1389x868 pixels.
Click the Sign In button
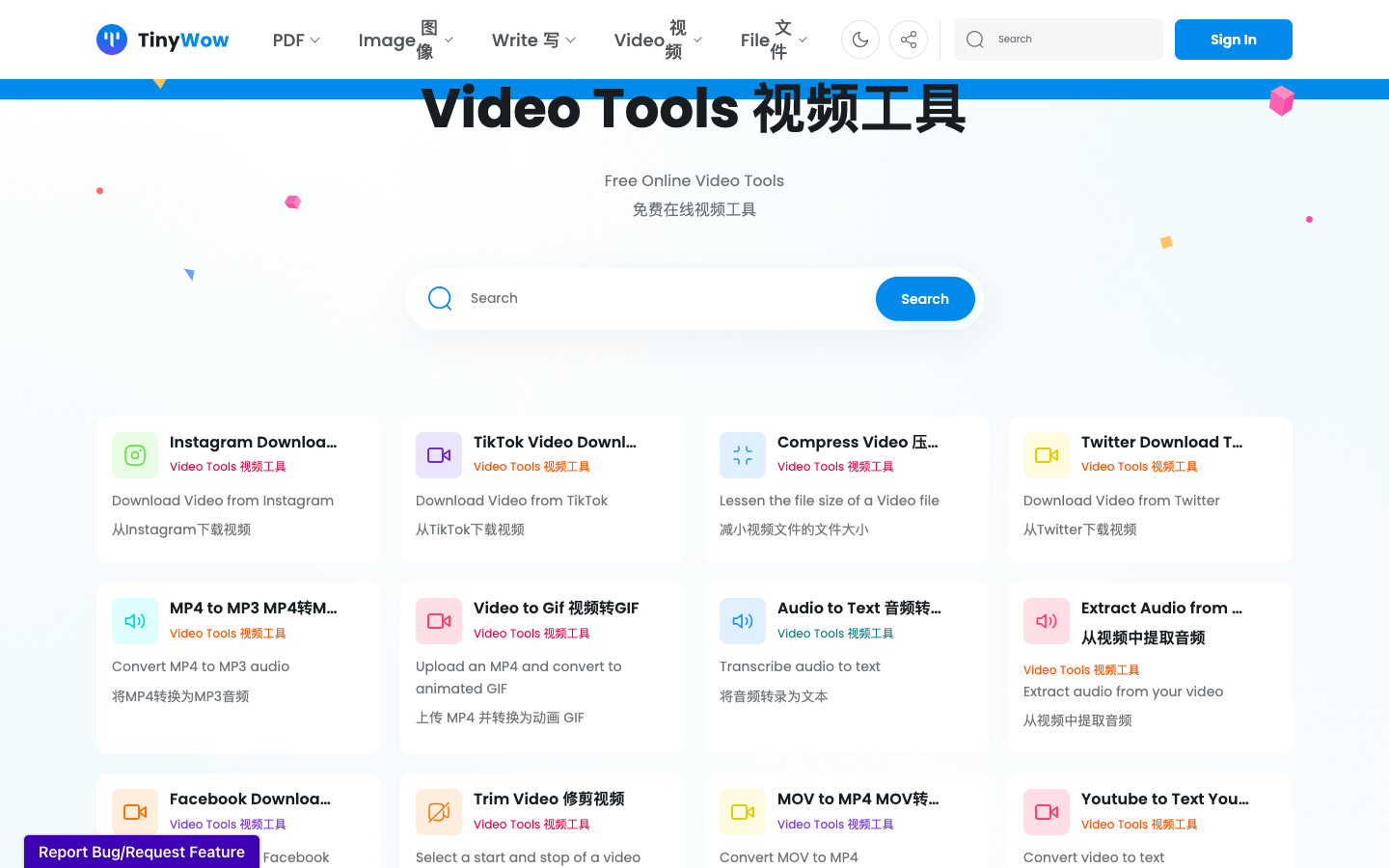pyautogui.click(x=1233, y=39)
